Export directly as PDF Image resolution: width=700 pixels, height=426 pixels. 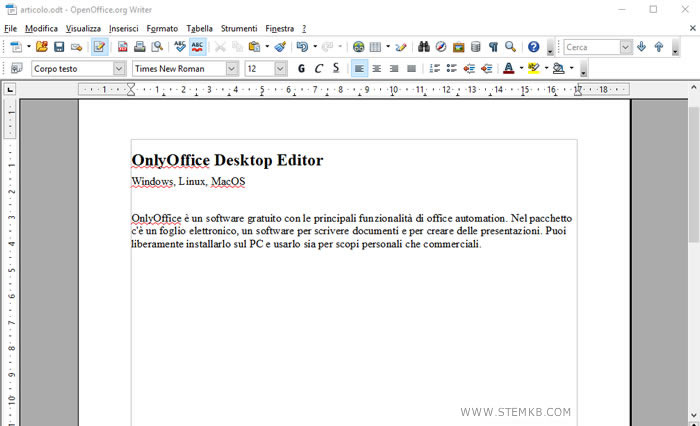(x=122, y=47)
